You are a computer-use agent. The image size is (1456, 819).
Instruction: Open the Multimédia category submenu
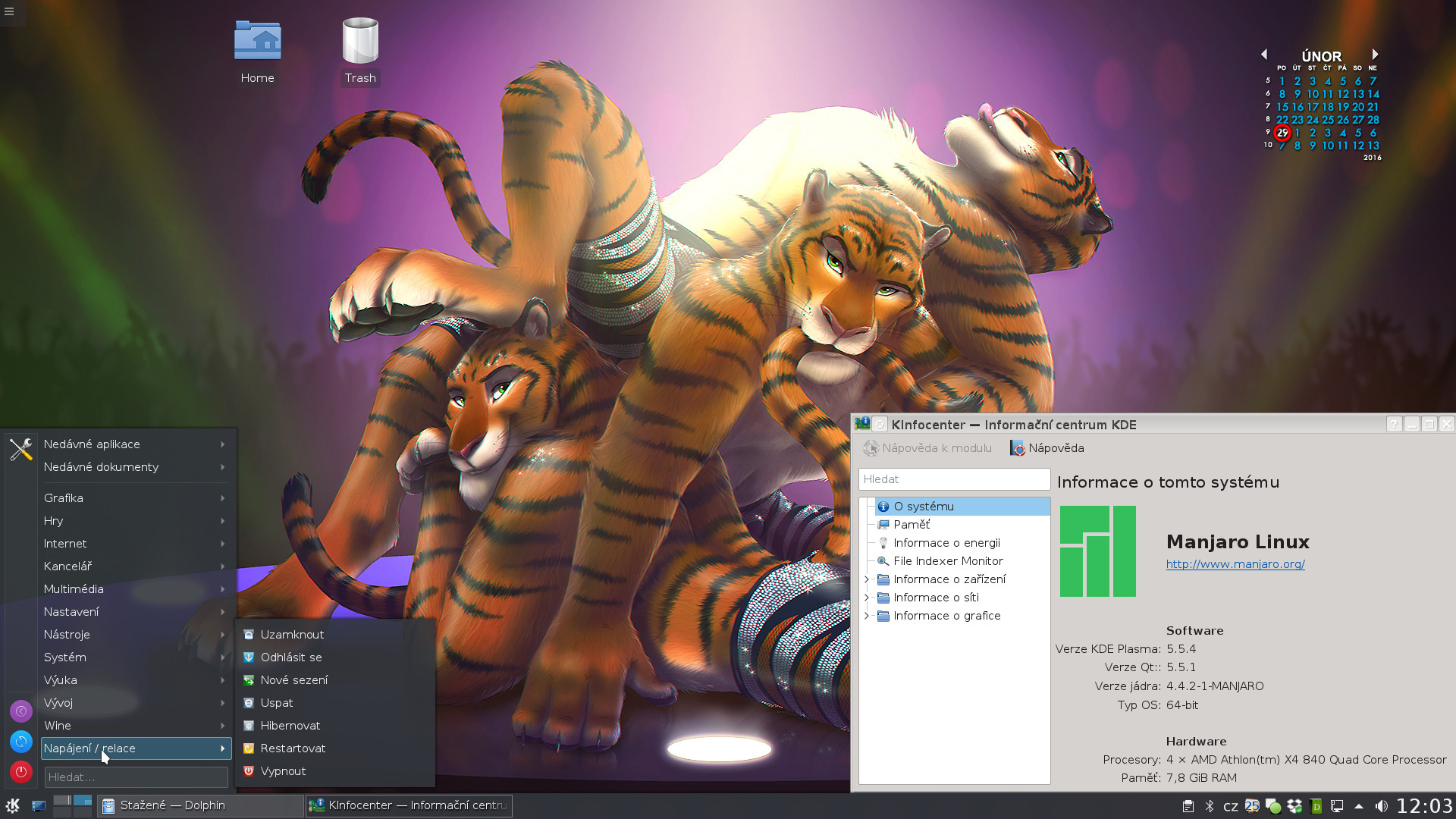click(136, 589)
